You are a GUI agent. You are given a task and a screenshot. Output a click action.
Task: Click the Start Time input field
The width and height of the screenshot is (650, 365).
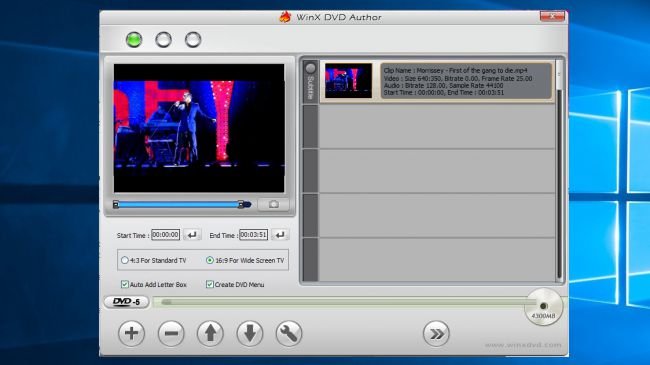[x=165, y=235]
